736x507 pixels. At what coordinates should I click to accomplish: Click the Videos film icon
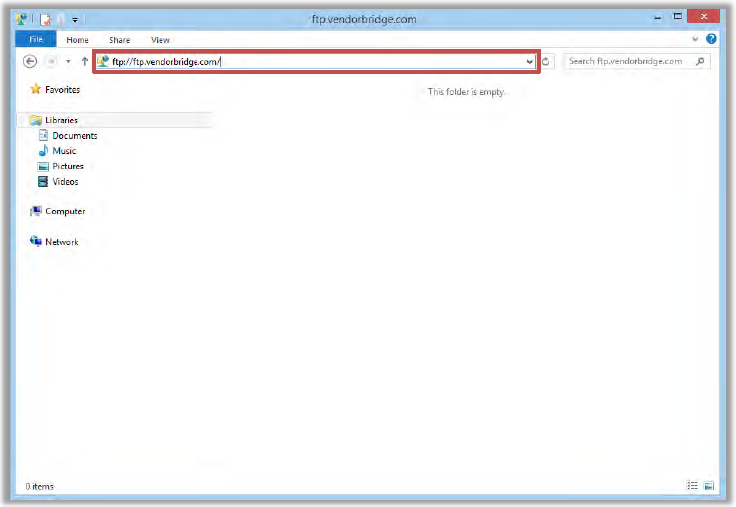43,182
